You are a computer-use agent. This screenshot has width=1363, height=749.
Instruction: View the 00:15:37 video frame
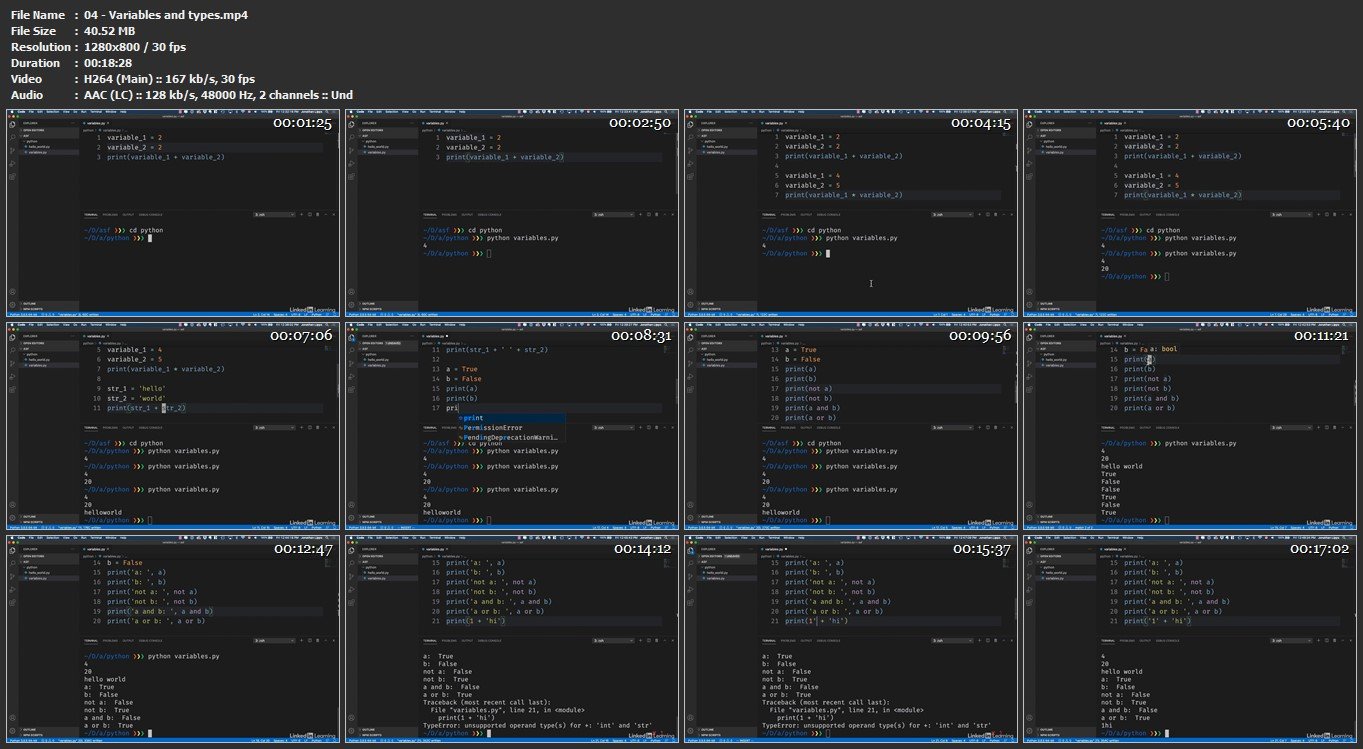(x=850, y=638)
